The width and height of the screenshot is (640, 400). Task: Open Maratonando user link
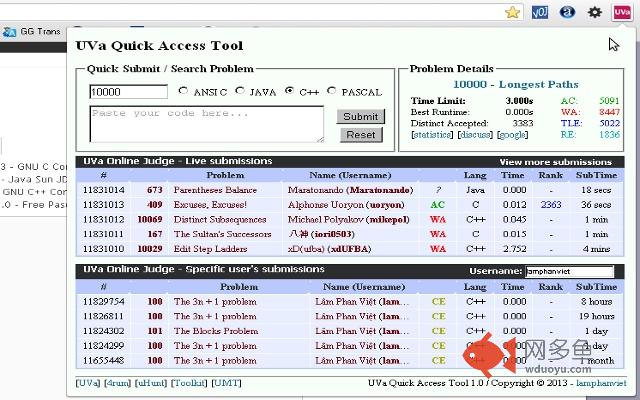point(350,190)
